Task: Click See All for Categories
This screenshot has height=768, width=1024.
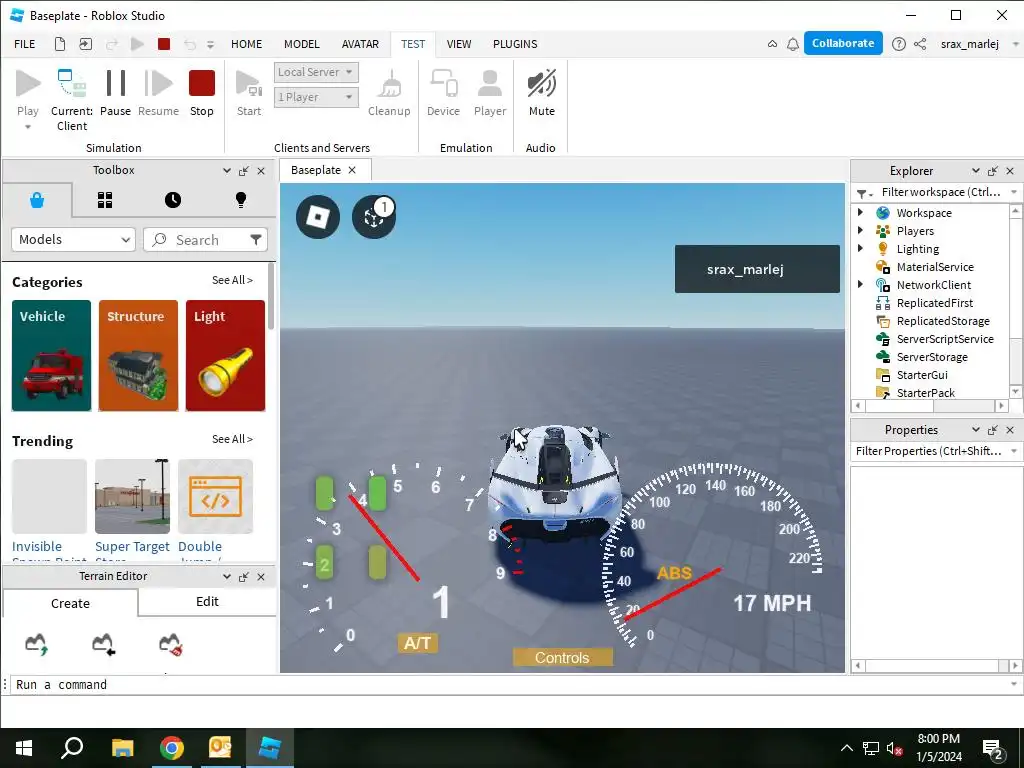Action: [232, 280]
